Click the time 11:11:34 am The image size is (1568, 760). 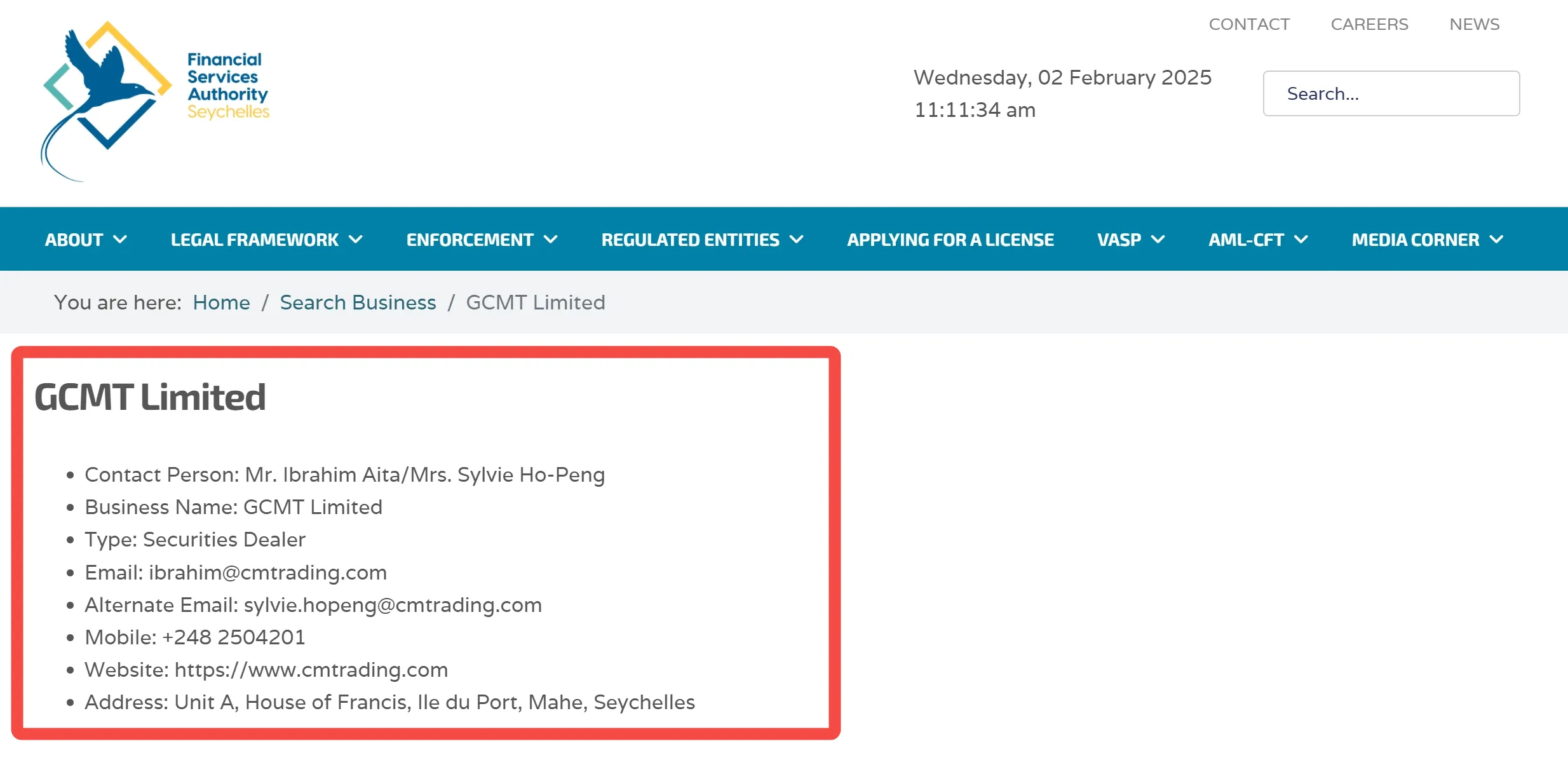(x=975, y=110)
